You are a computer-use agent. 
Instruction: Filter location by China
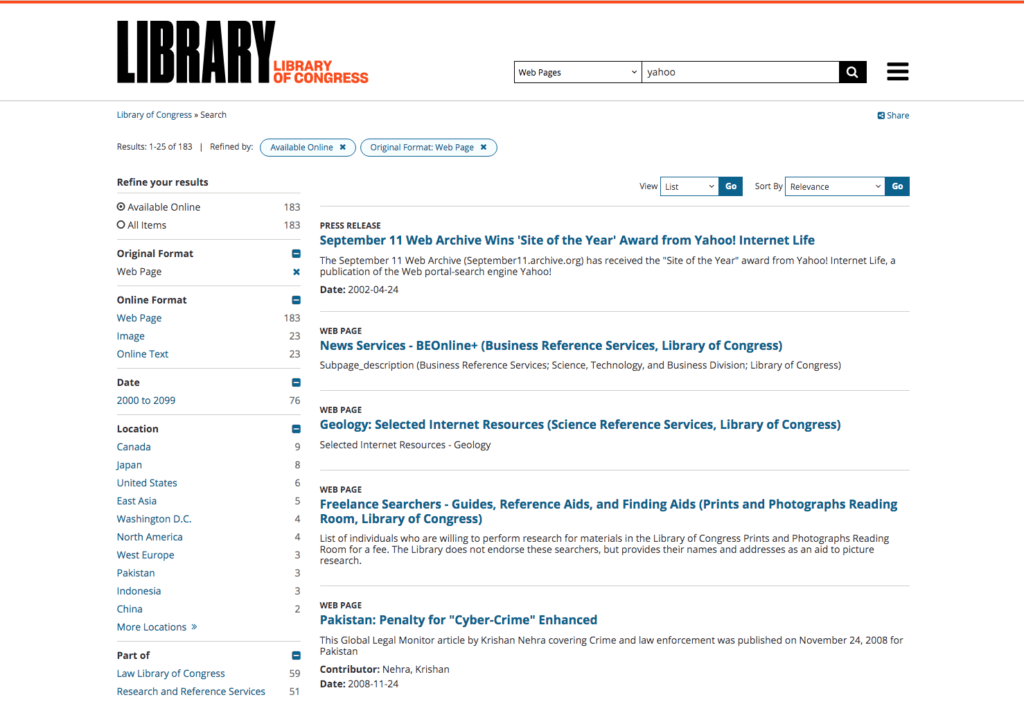pos(129,609)
